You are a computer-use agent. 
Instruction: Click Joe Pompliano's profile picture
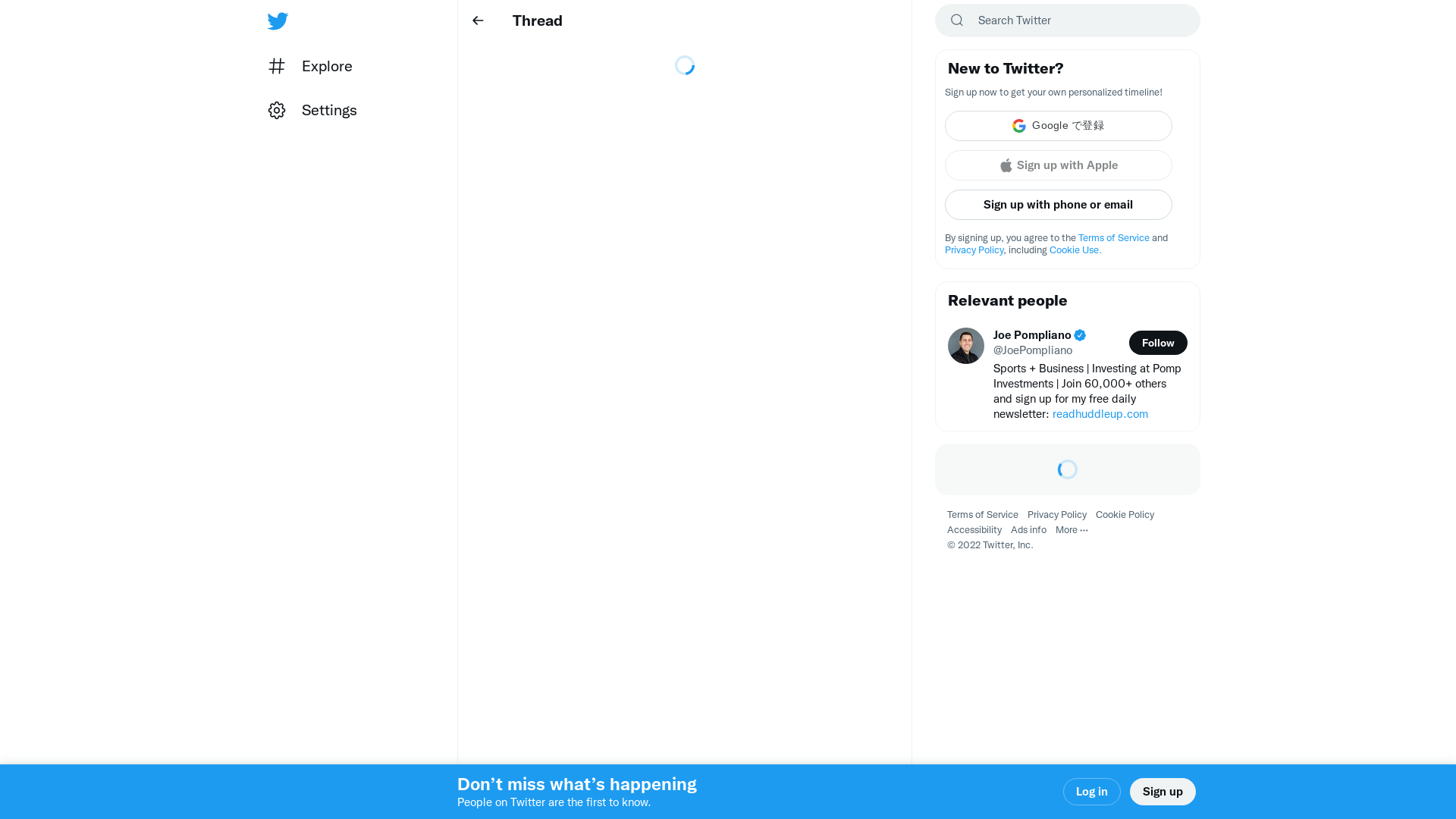point(965,346)
